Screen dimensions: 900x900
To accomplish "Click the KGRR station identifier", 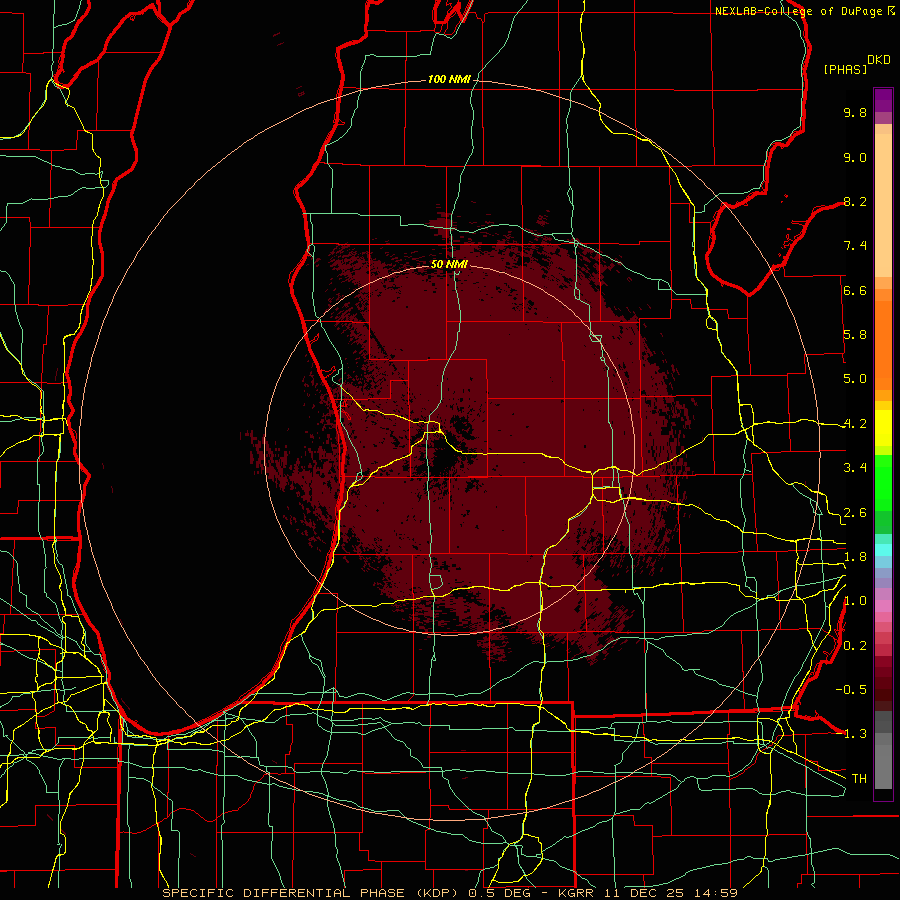I will point(577,893).
